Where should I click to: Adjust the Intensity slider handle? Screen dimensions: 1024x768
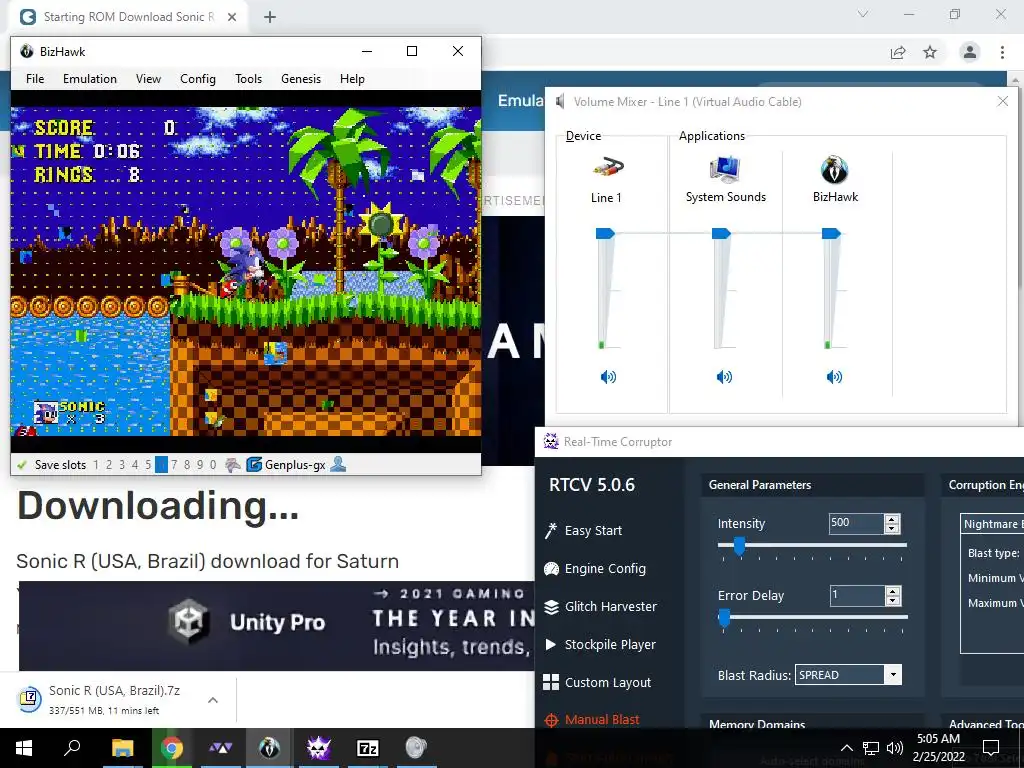(x=739, y=545)
